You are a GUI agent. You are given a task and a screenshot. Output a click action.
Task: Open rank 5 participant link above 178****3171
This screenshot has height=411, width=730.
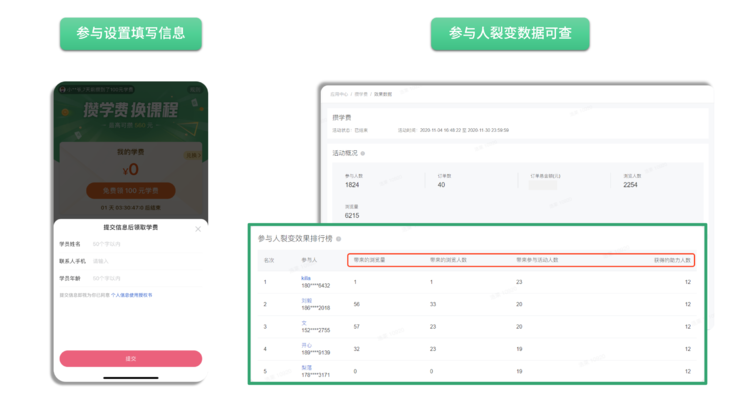[306, 367]
